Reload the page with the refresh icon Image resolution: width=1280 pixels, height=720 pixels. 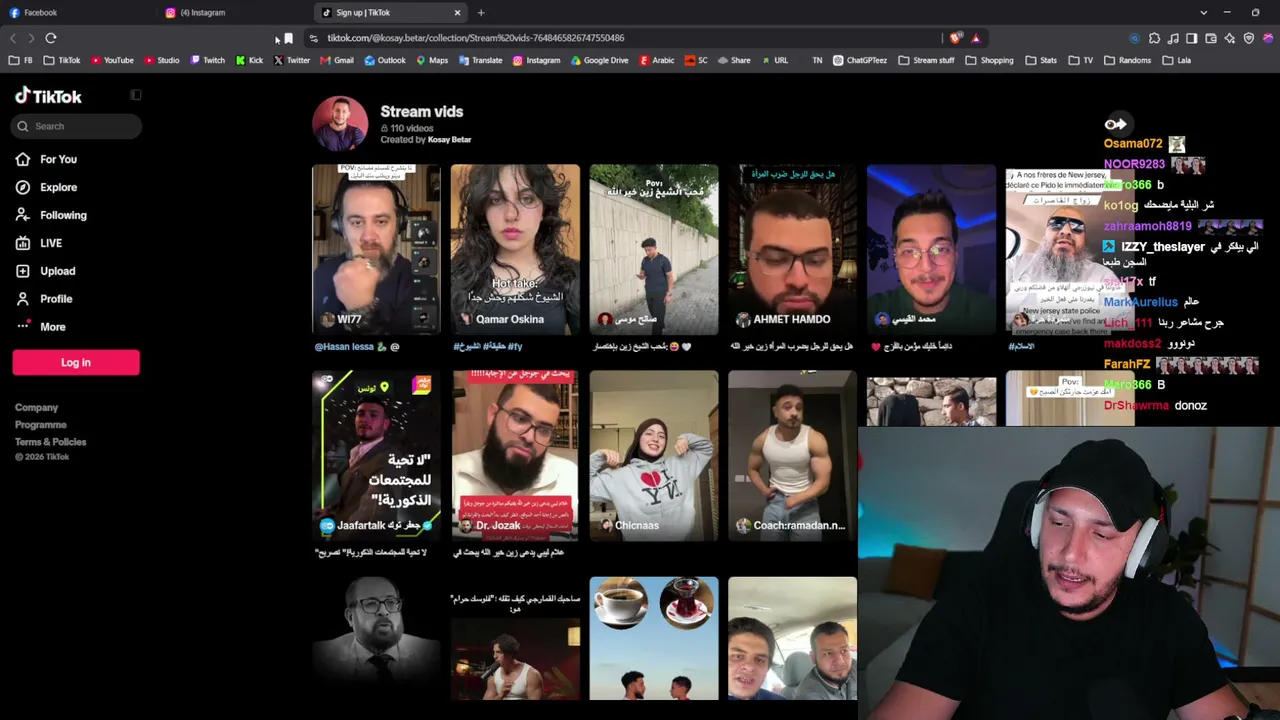click(51, 38)
